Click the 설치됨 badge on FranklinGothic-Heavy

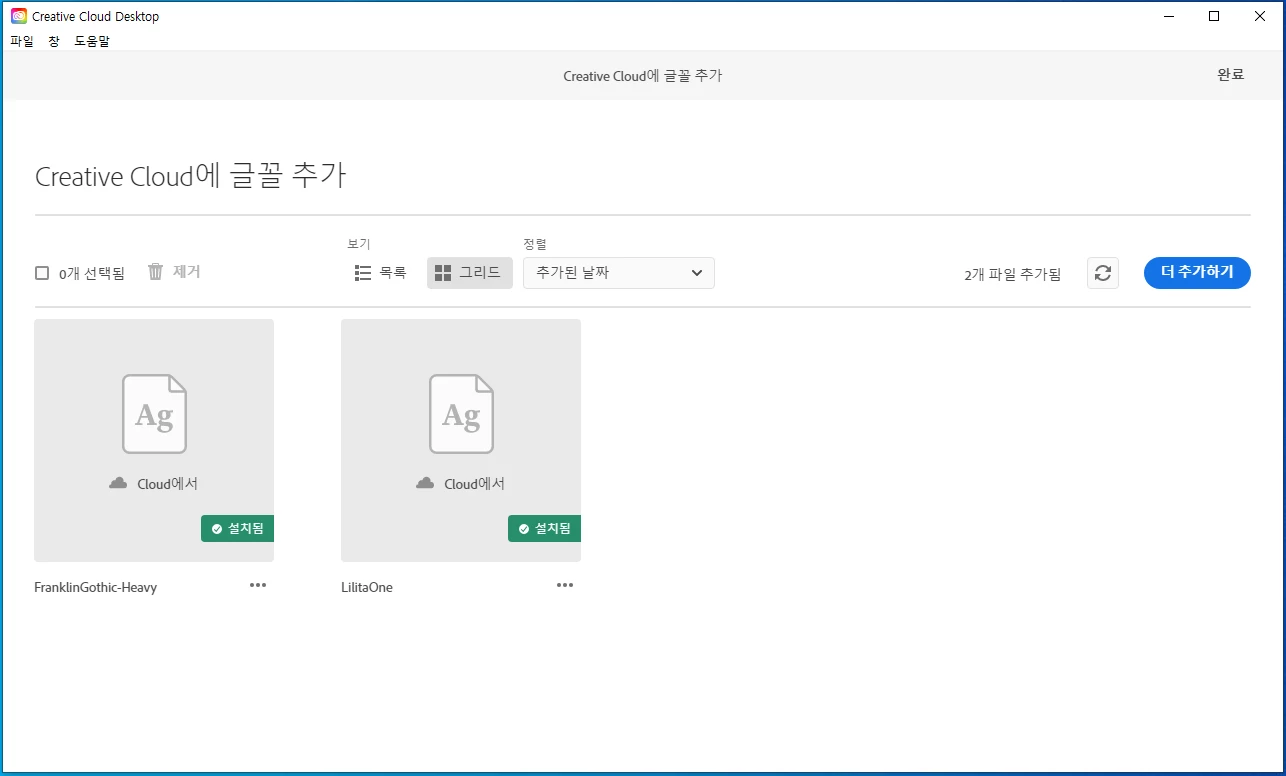point(237,528)
